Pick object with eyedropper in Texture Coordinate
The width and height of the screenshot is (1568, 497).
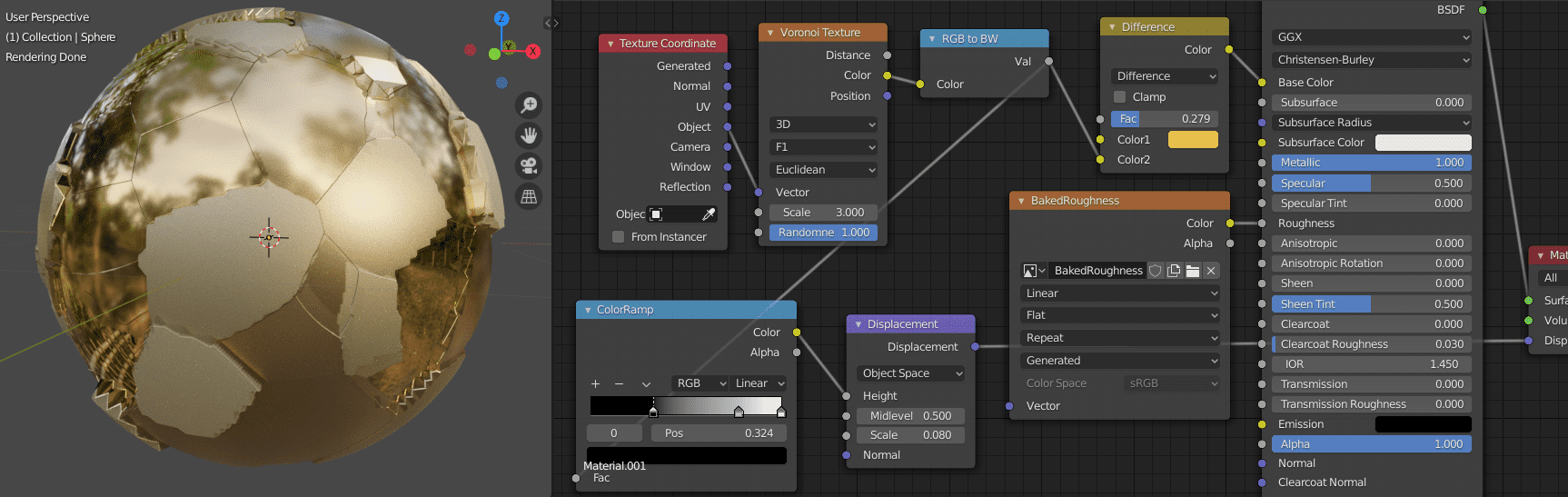[x=709, y=214]
